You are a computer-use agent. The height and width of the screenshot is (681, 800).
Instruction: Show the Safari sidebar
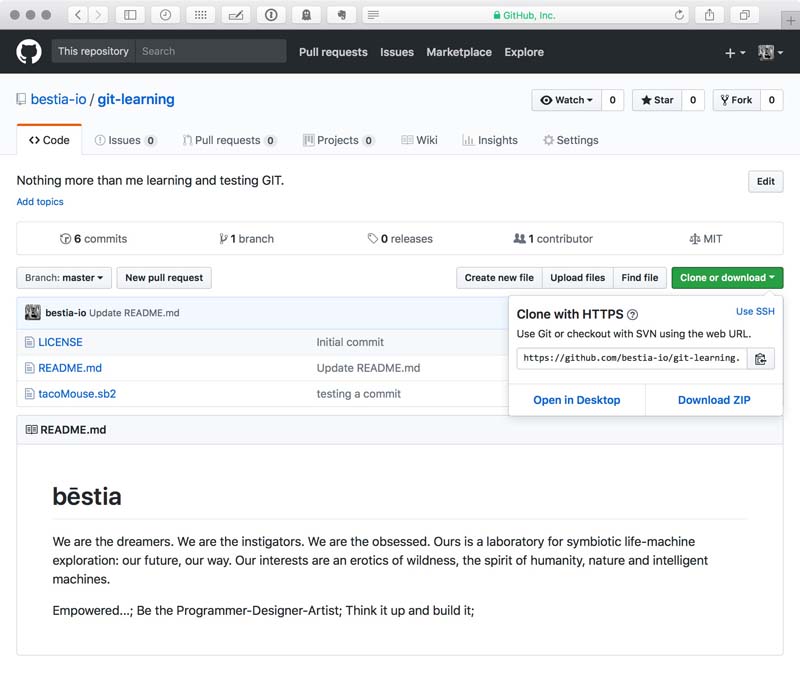click(x=130, y=15)
